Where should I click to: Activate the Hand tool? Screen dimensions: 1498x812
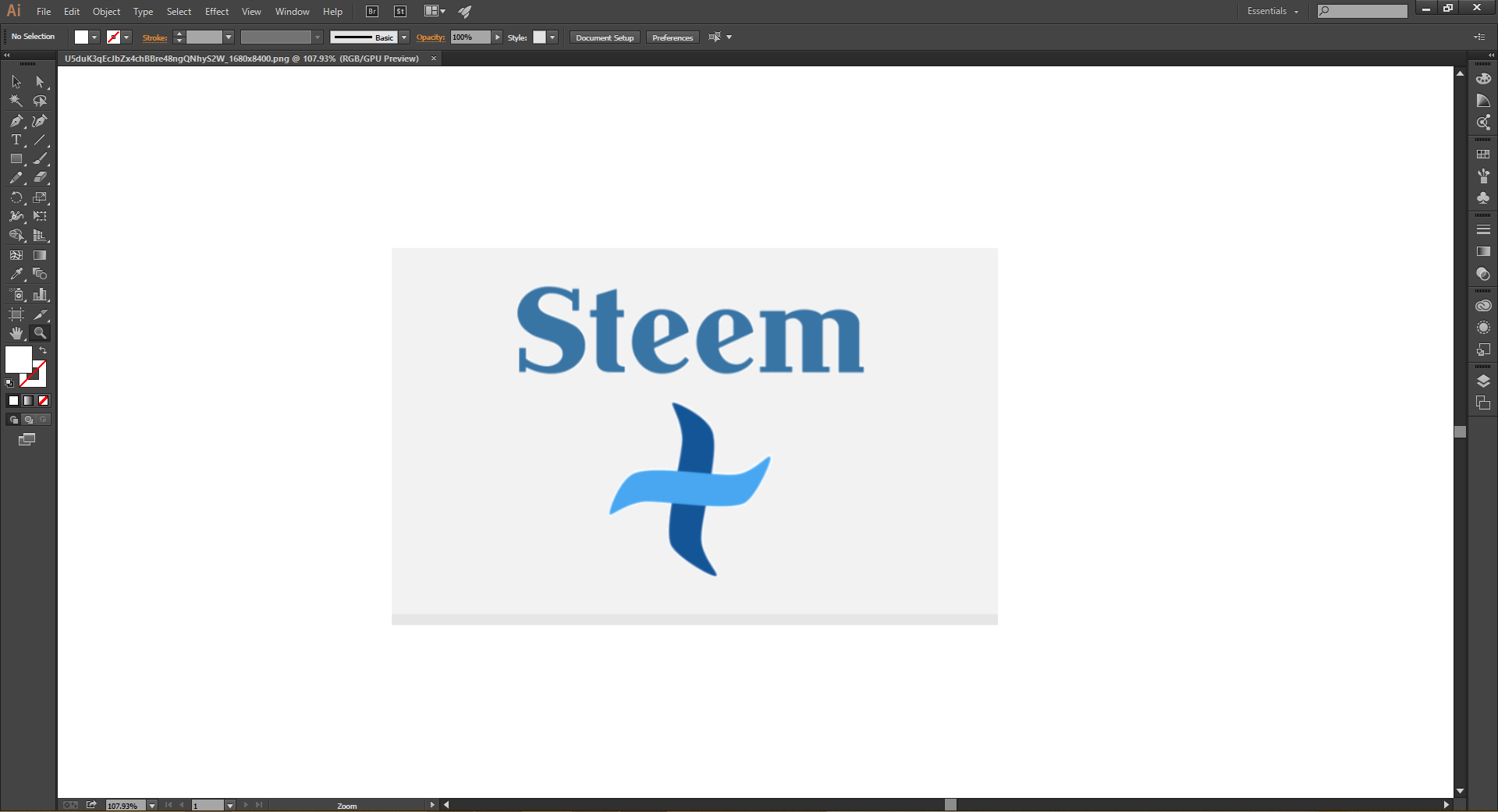coord(16,333)
